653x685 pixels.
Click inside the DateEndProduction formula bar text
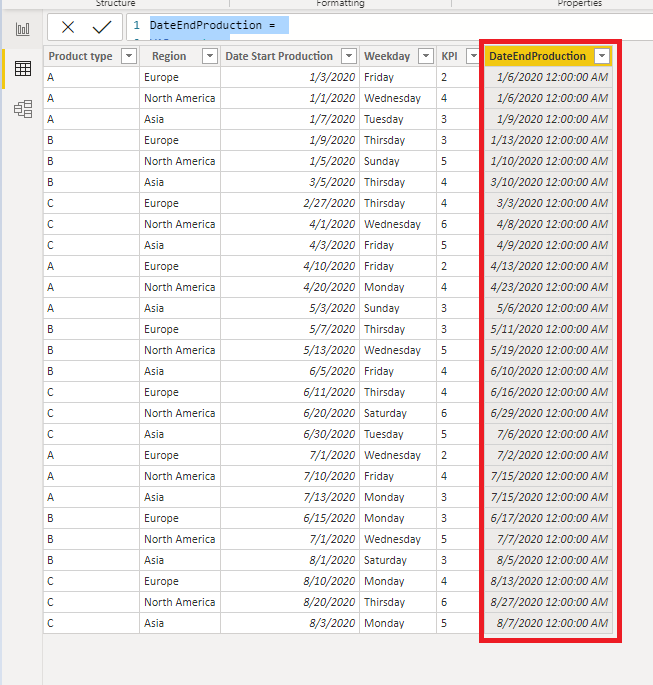click(x=212, y=25)
